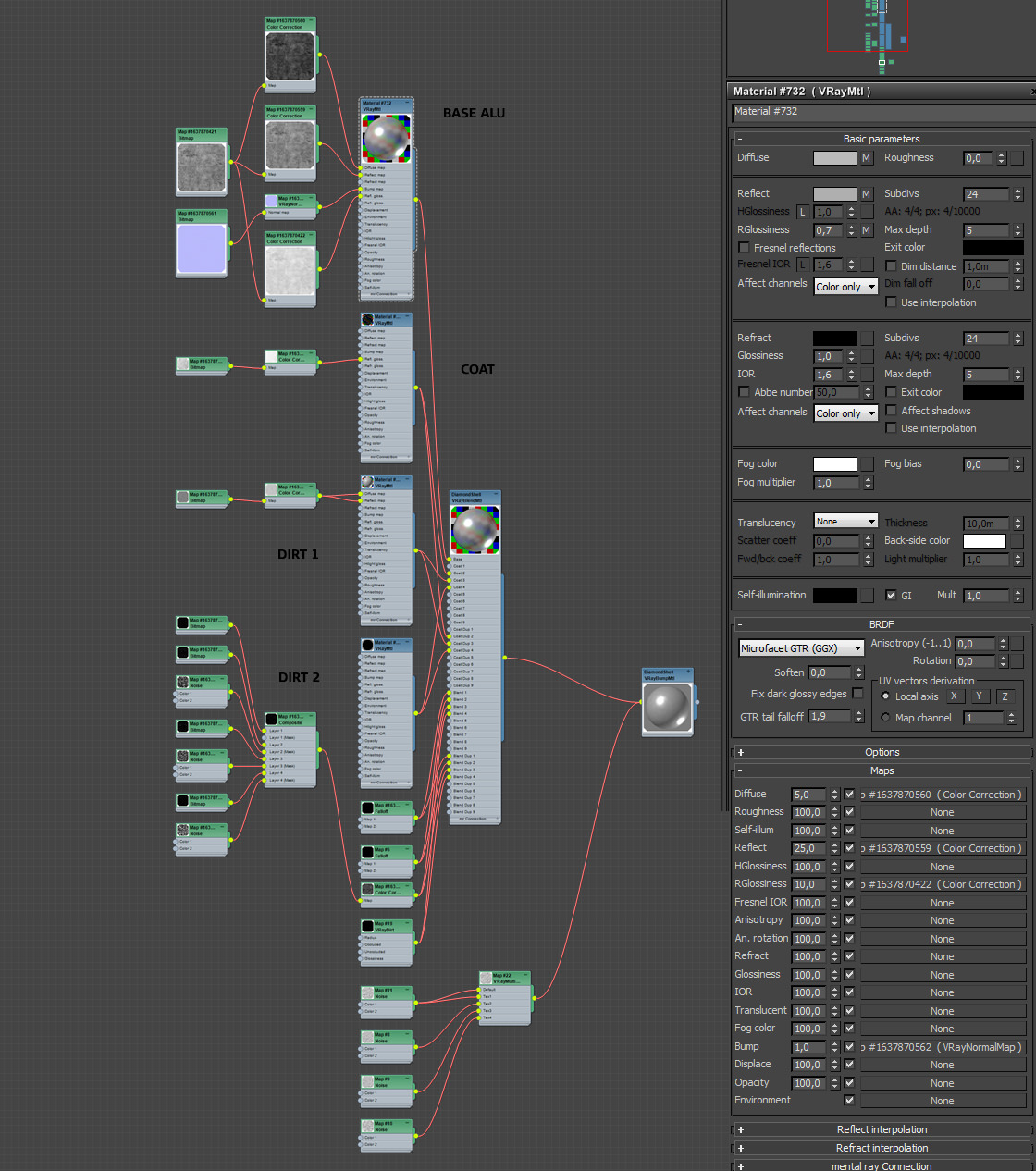Select the top dark Color Correction node

pyautogui.click(x=290, y=55)
